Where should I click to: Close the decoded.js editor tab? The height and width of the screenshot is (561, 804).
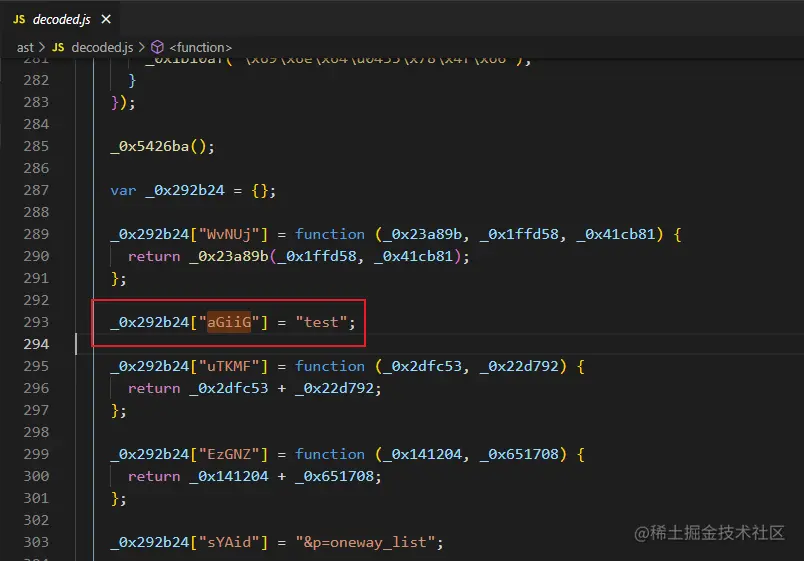[106, 19]
